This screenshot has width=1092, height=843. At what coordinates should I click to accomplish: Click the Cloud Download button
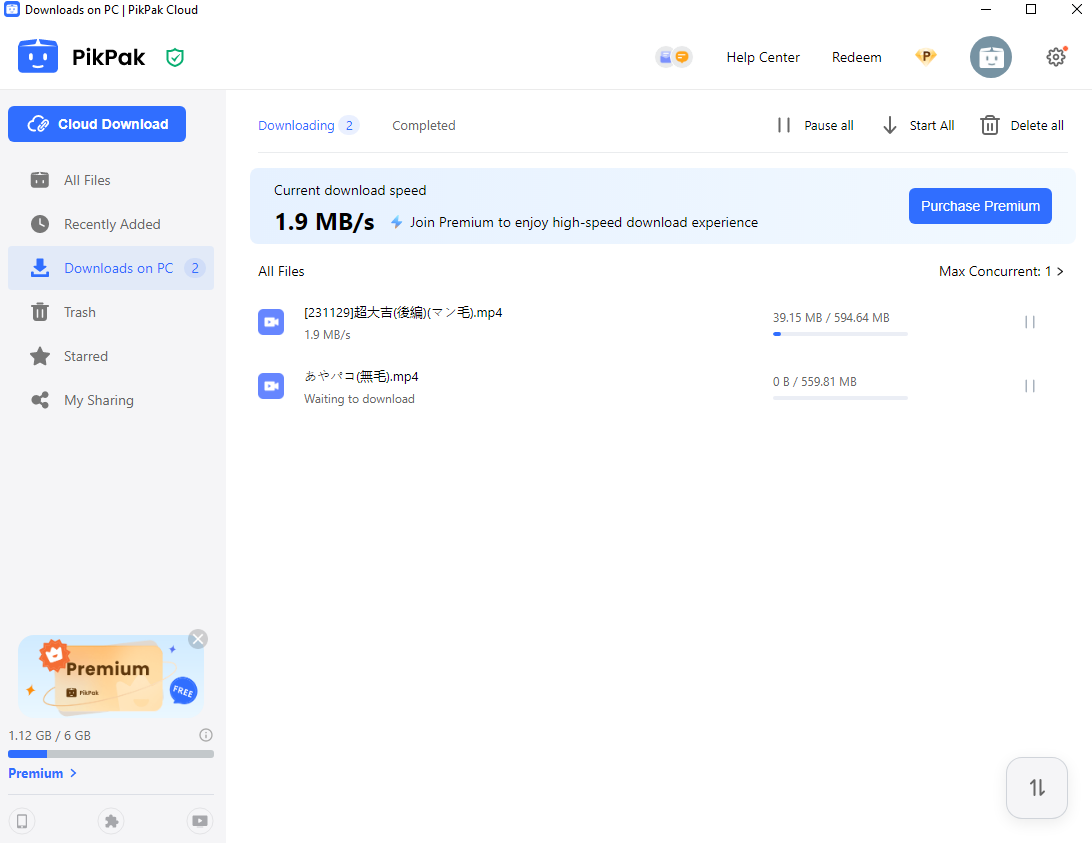tap(97, 124)
